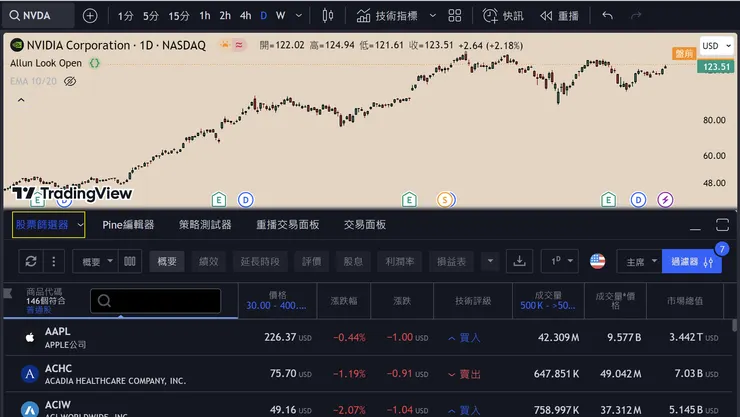Open the ACHC Acadia Healthcare row
Viewport: 740px width, 417px height.
368,374
